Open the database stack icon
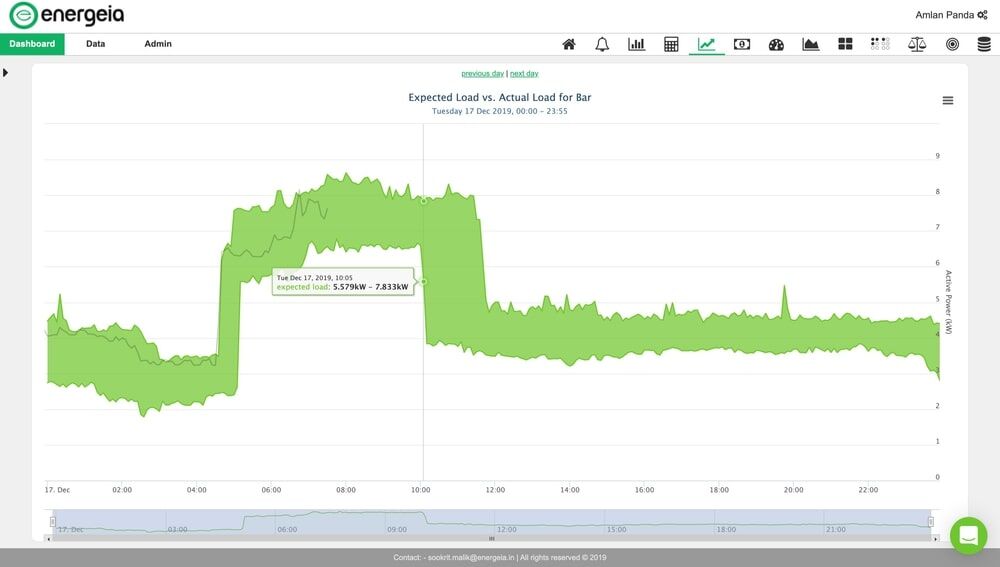Viewport: 1000px width, 567px height. 984,44
